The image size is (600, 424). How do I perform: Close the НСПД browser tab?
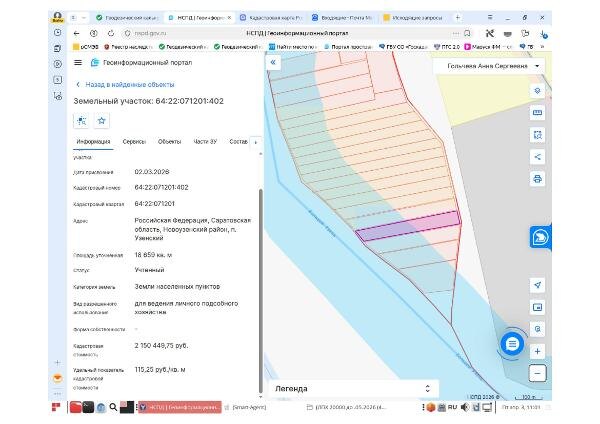(229, 18)
